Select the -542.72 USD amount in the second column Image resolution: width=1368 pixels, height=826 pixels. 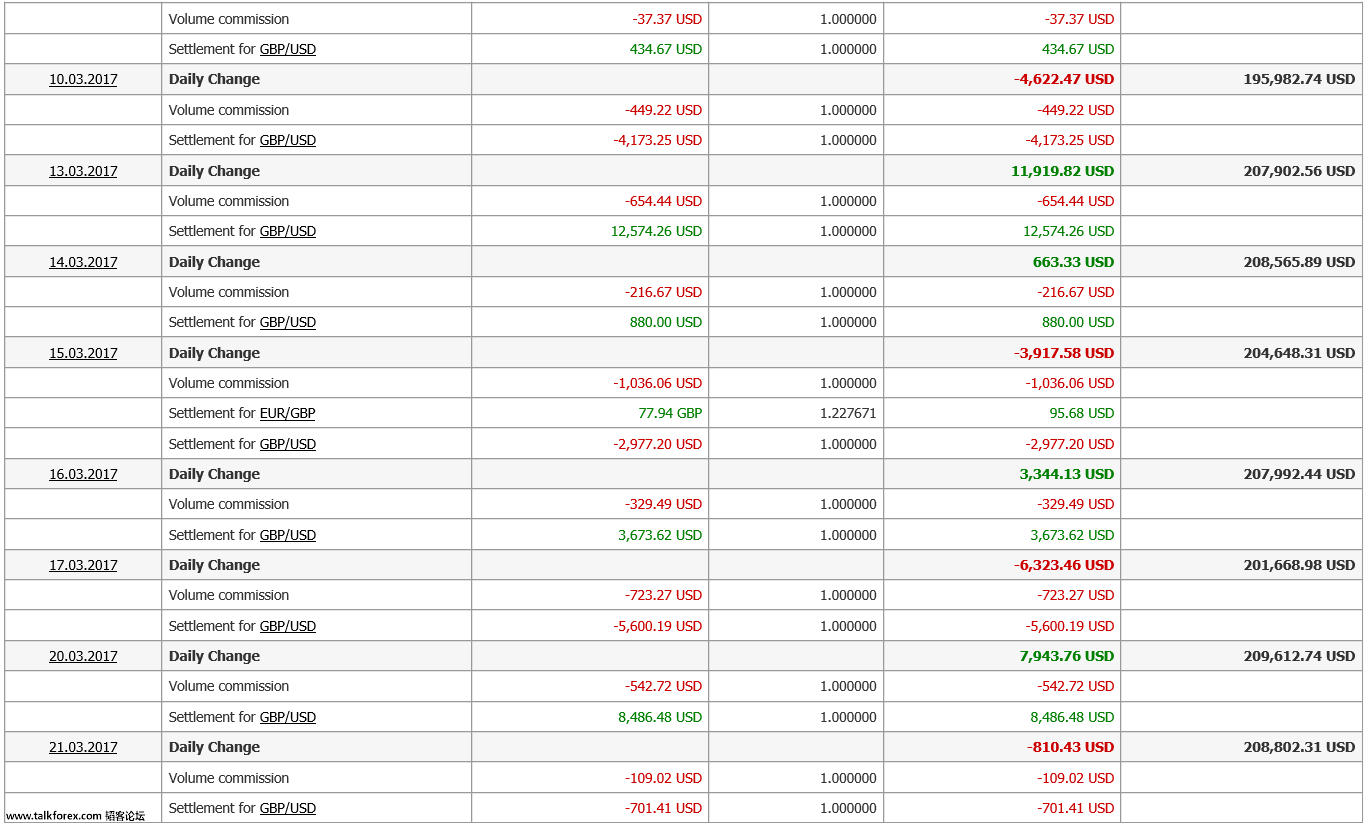click(663, 686)
